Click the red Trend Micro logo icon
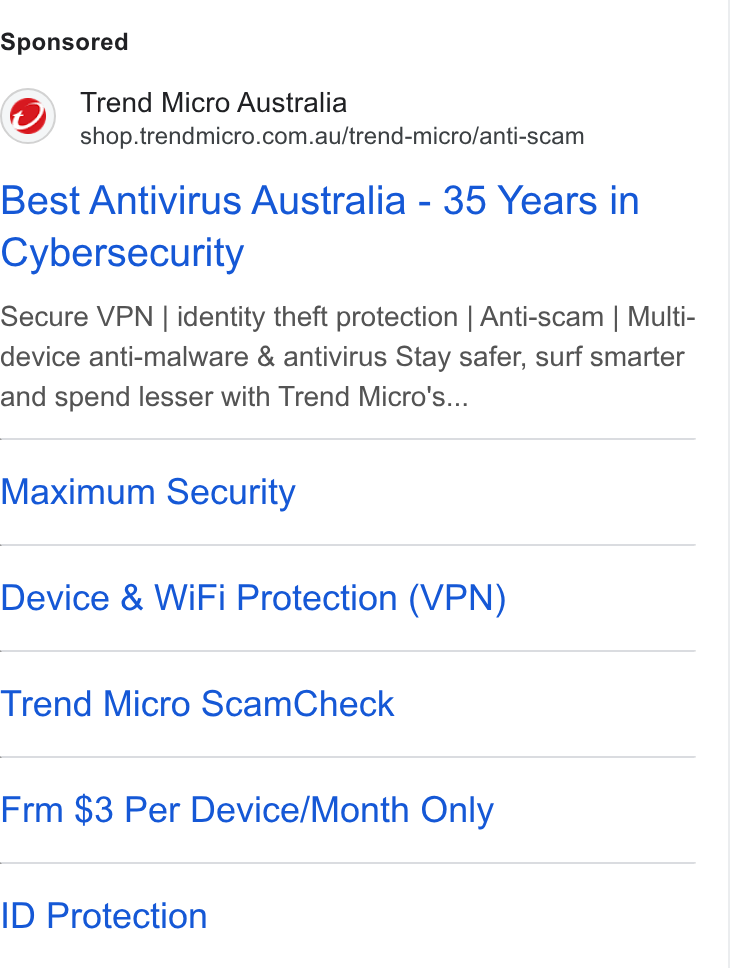Viewport: 730px width, 968px height. 28,116
